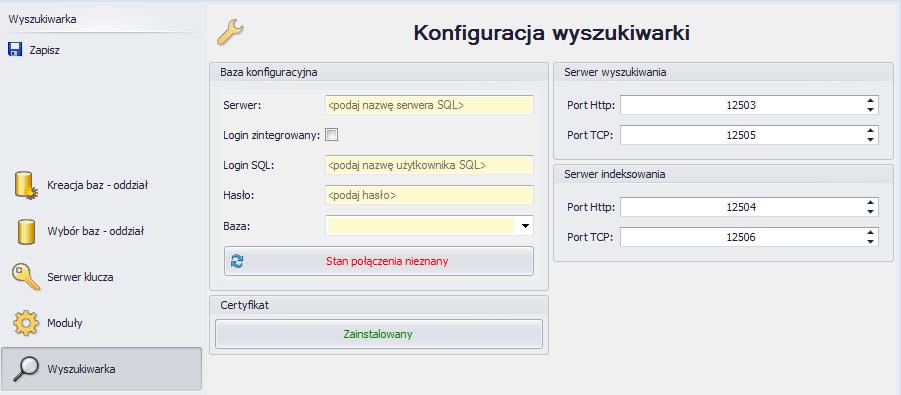Click the refresh arrows icon on connection button

click(x=237, y=261)
